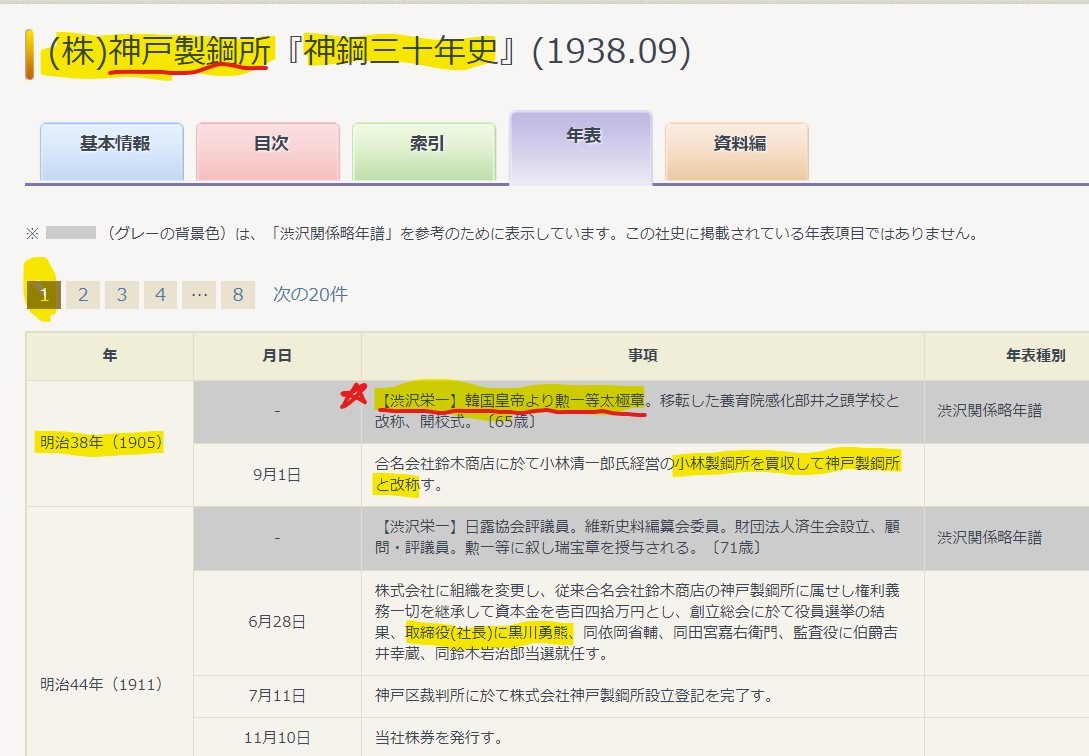Viewport: 1089px width, 756px height.
Task: Click the 11月10日 date cell
Action: pyautogui.click(x=277, y=738)
